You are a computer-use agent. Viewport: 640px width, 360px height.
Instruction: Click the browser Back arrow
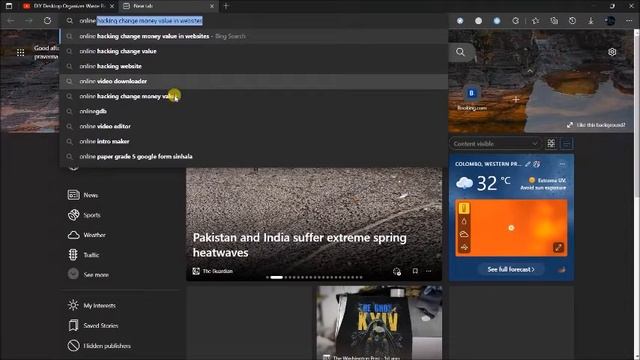(11, 20)
